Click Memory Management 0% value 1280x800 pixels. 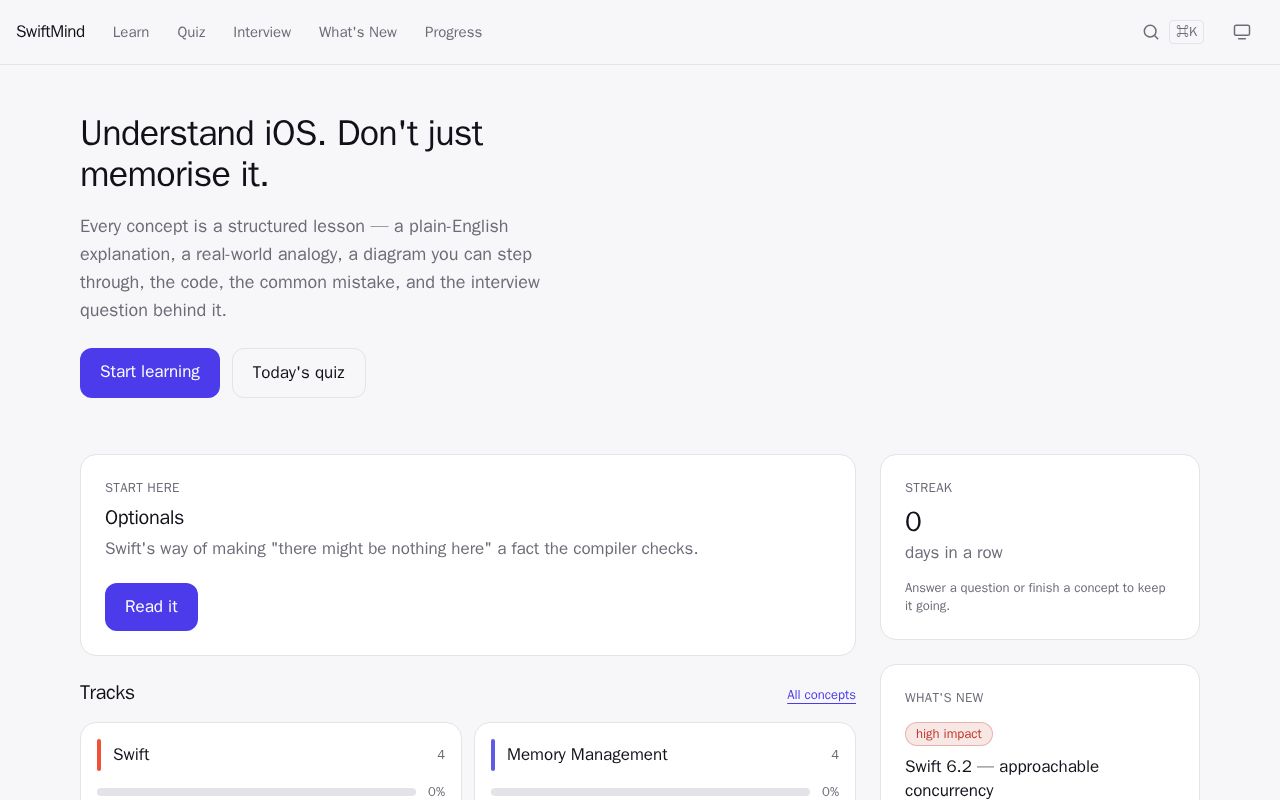click(830, 792)
